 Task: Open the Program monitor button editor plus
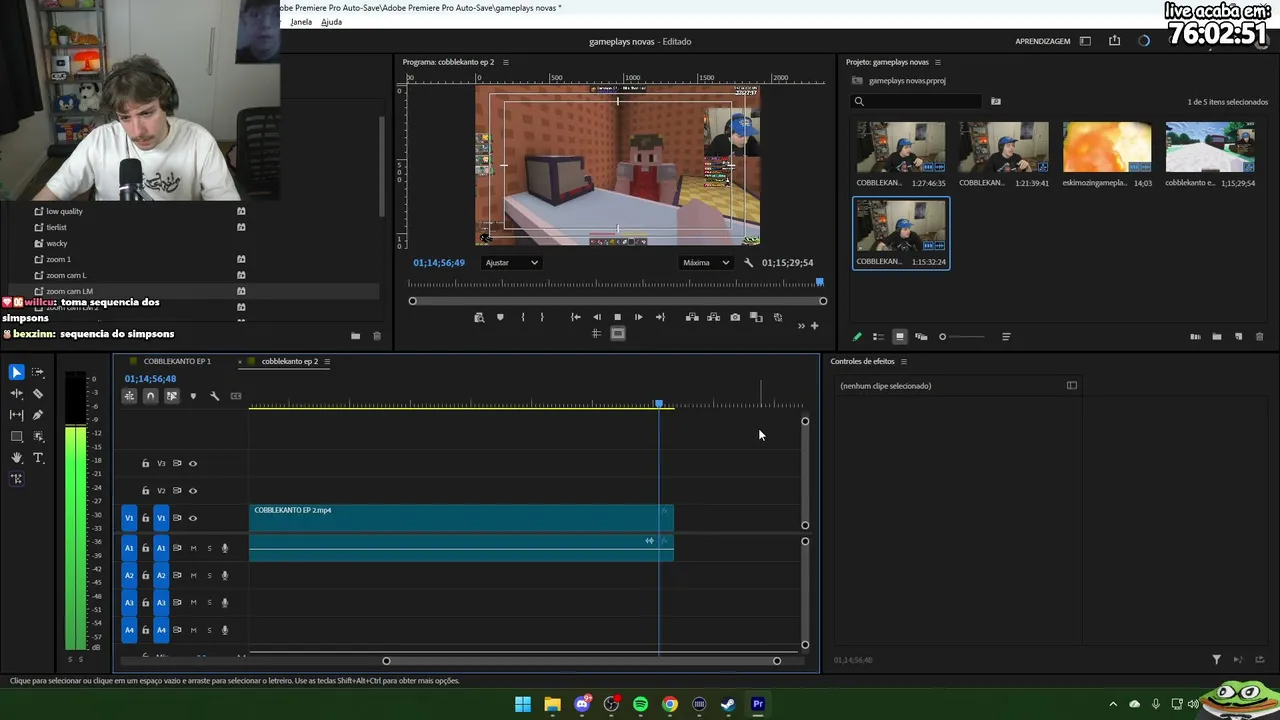click(814, 325)
